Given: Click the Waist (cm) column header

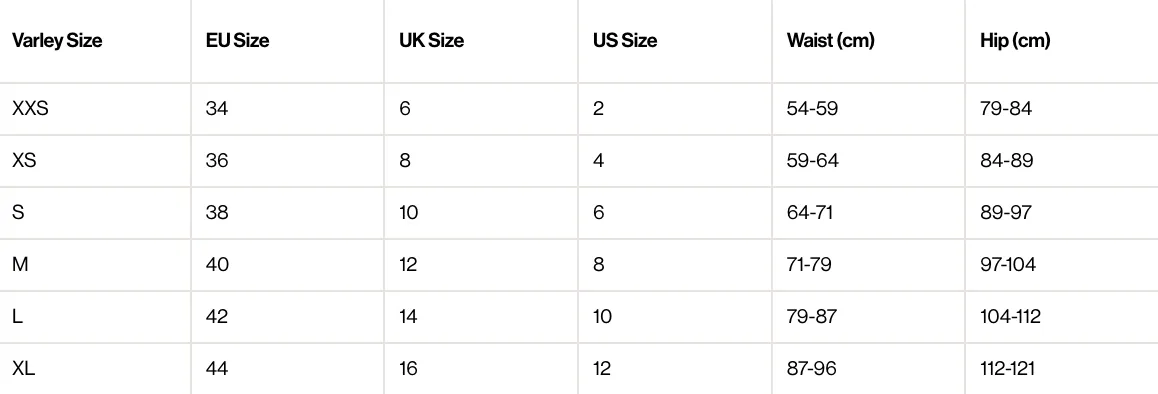Looking at the screenshot, I should point(830,41).
